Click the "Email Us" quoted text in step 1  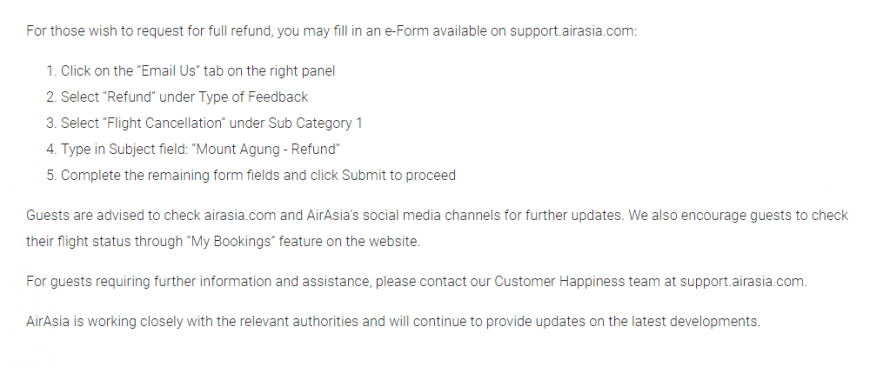169,71
